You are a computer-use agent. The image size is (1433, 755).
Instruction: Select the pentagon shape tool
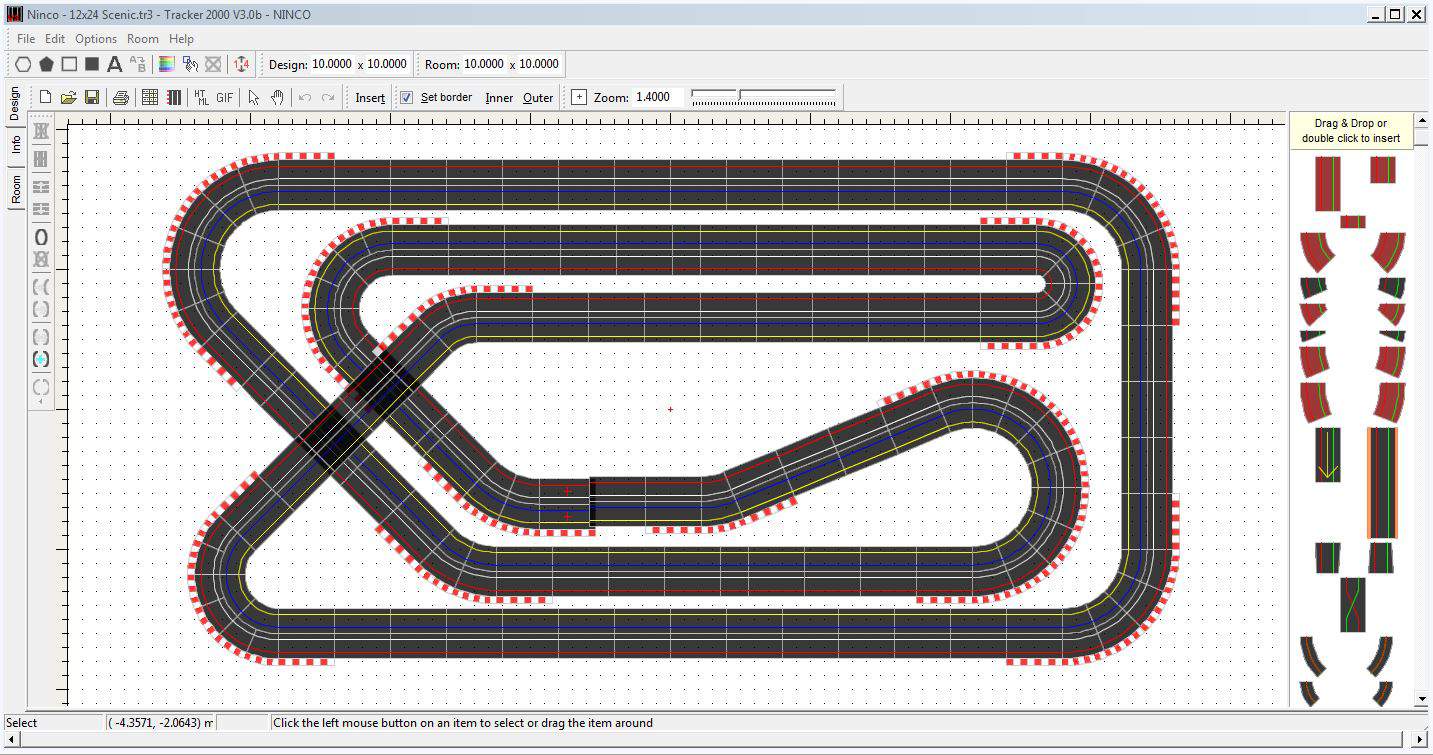[47, 64]
